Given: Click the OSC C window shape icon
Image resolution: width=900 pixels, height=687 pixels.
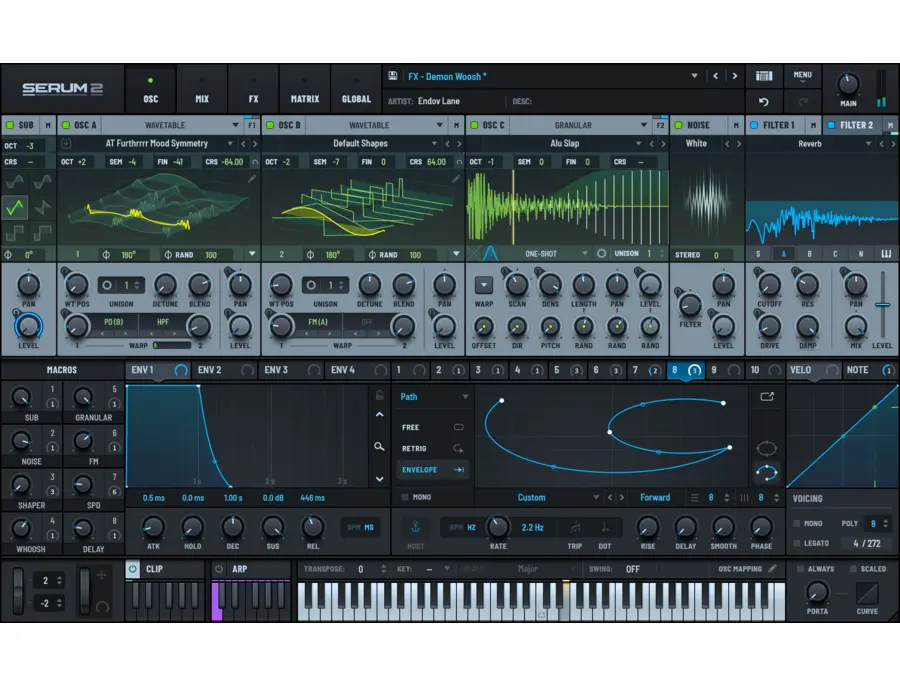Looking at the screenshot, I should [x=490, y=253].
